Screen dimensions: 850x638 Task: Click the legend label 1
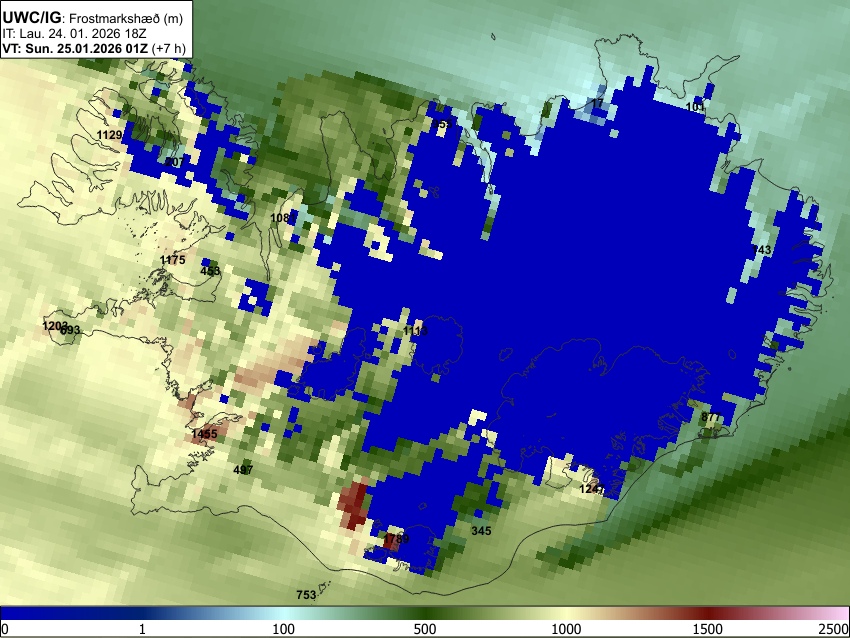tap(142, 629)
